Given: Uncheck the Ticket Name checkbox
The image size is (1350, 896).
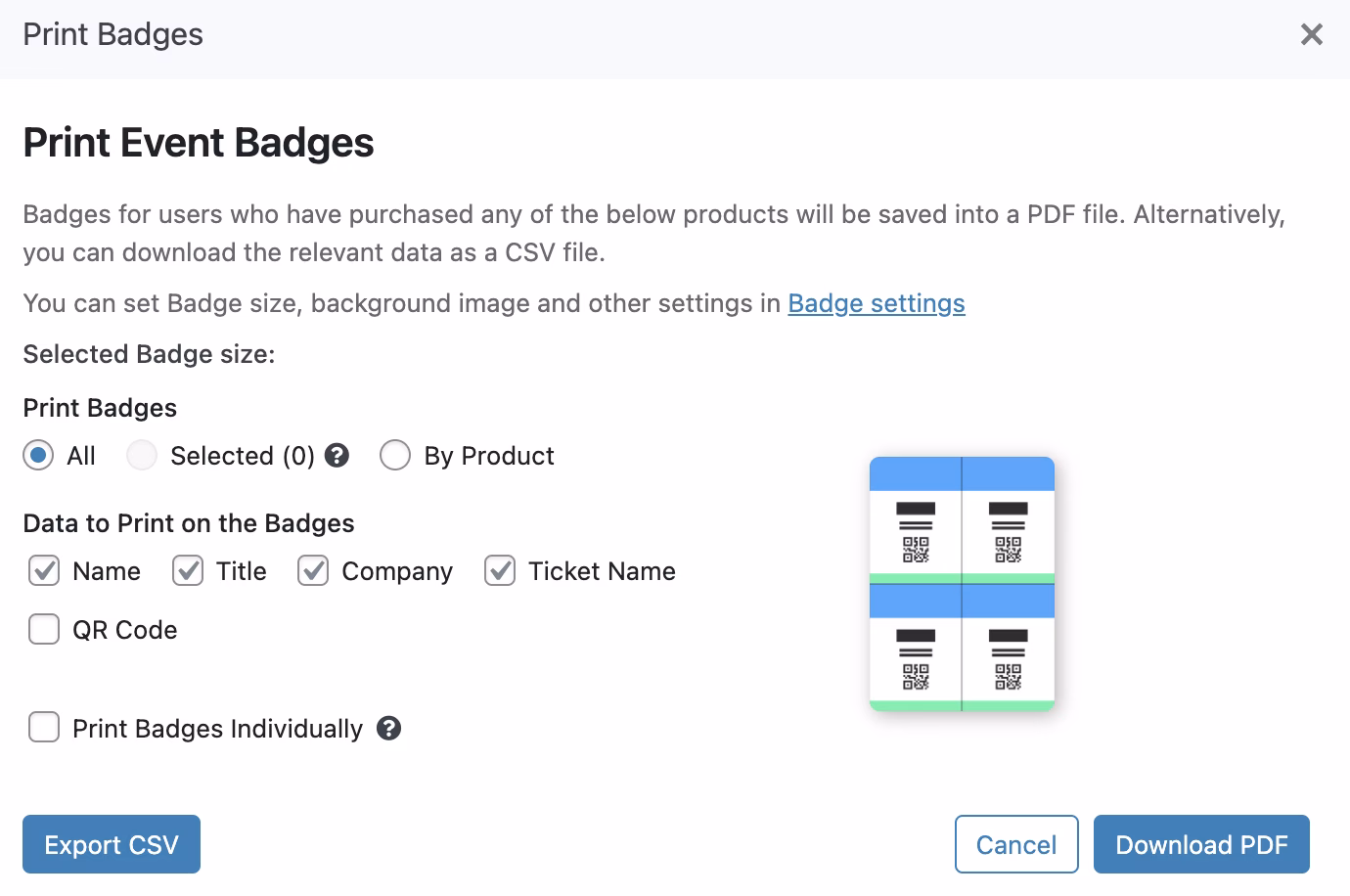Looking at the screenshot, I should [x=500, y=571].
